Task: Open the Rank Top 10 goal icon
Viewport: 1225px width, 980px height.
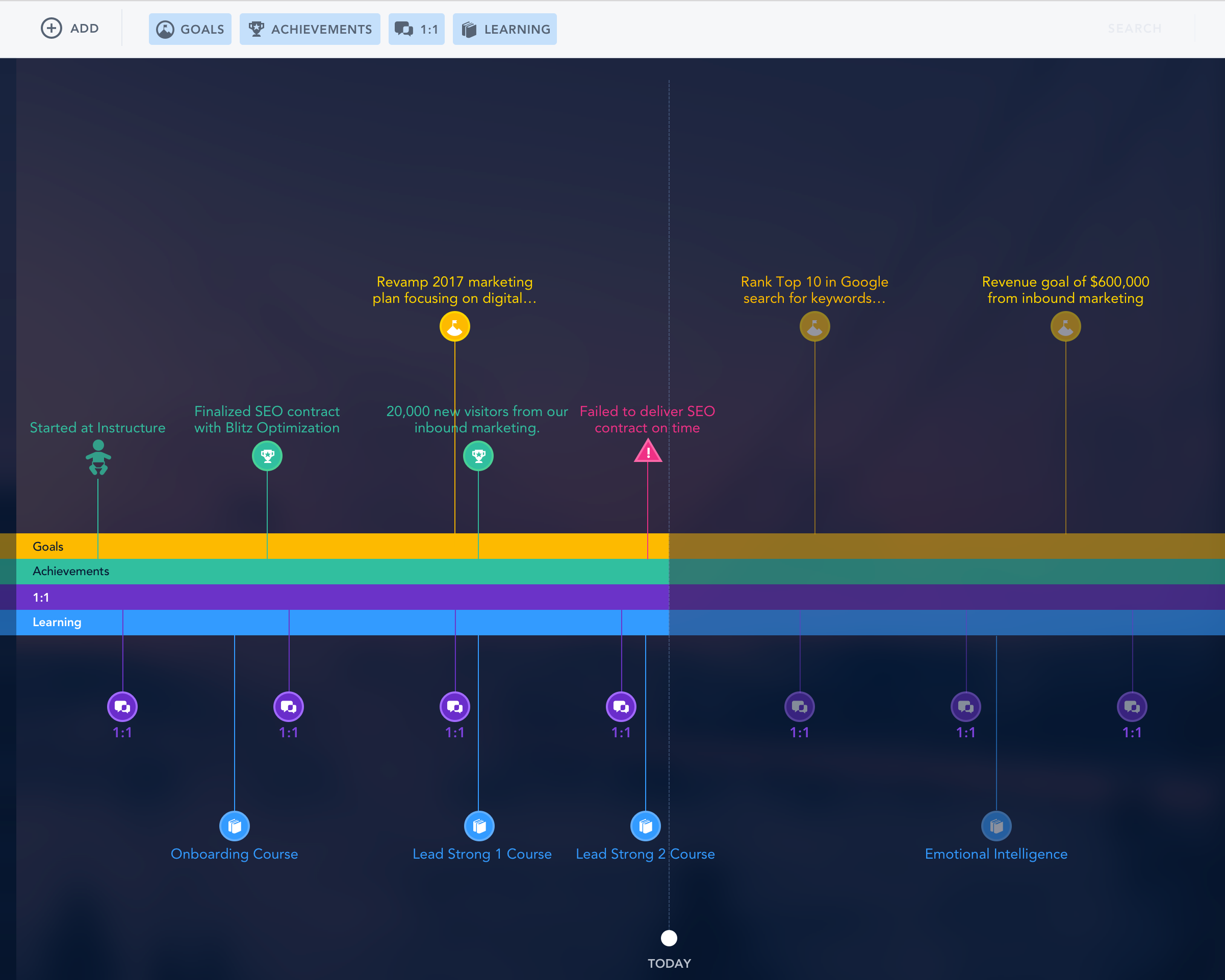Action: tap(814, 327)
